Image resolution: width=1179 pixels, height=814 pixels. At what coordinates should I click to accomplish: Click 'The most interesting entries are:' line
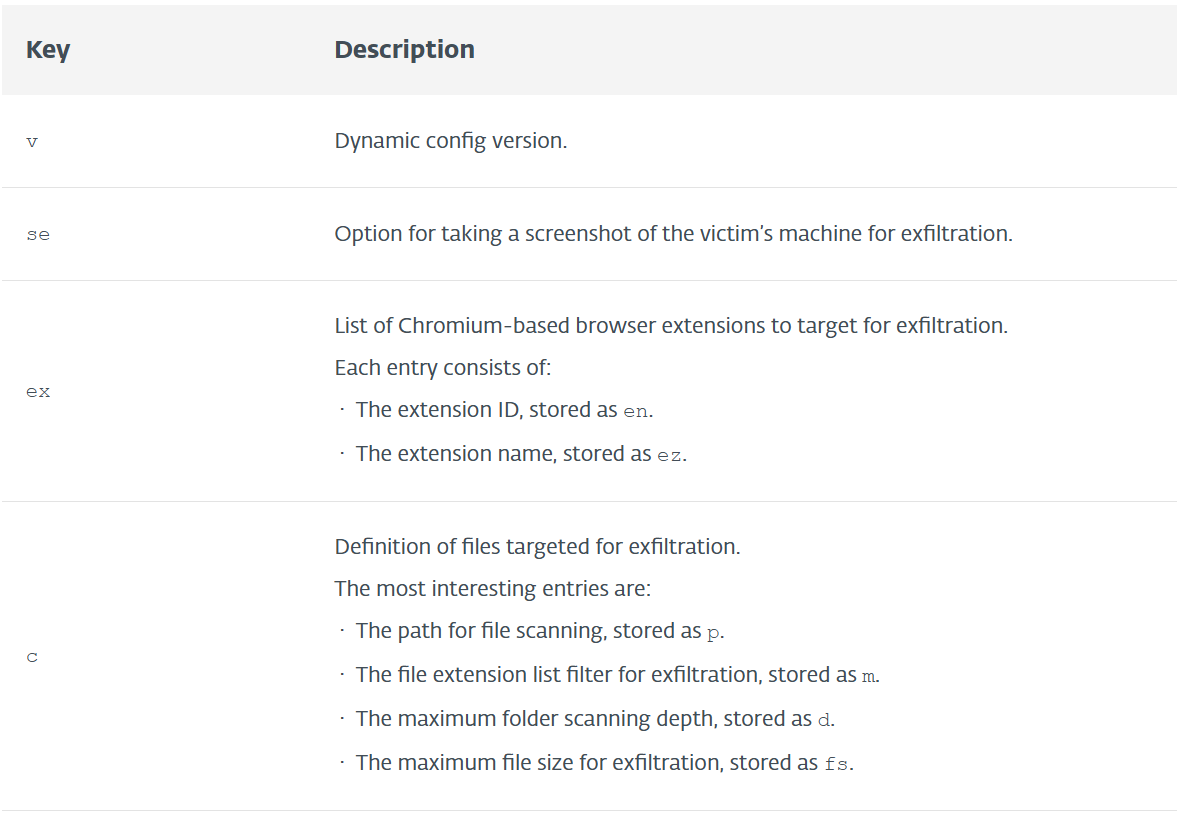click(x=493, y=589)
